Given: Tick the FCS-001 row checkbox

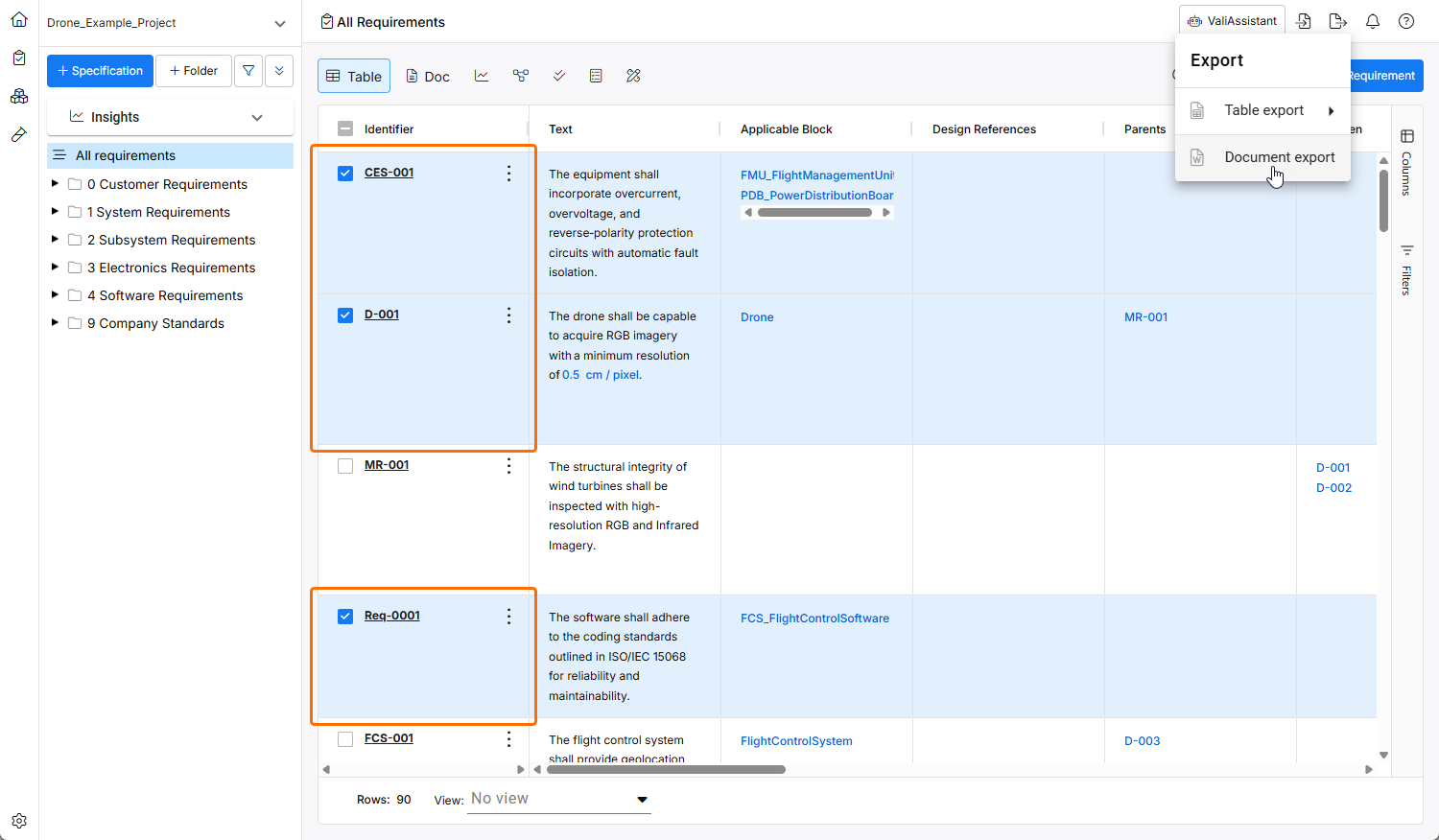Looking at the screenshot, I should click(345, 739).
